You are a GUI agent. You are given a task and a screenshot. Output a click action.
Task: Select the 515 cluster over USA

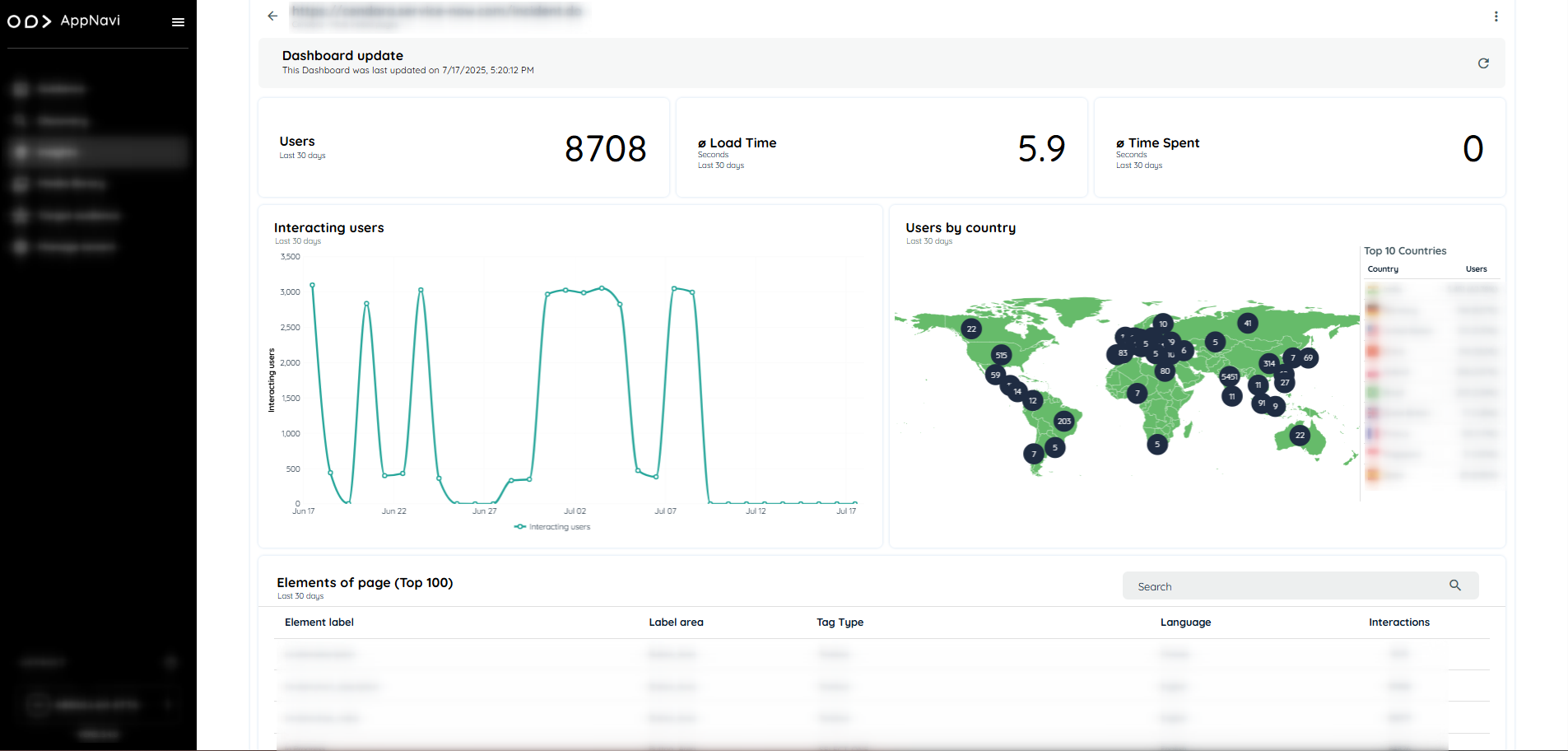1001,355
